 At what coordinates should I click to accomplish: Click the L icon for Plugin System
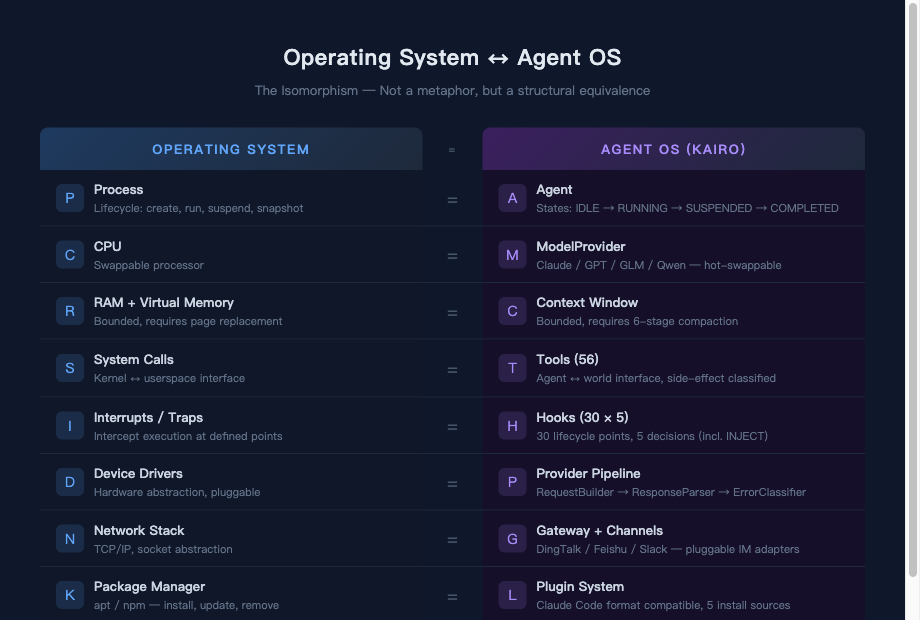click(x=512, y=595)
